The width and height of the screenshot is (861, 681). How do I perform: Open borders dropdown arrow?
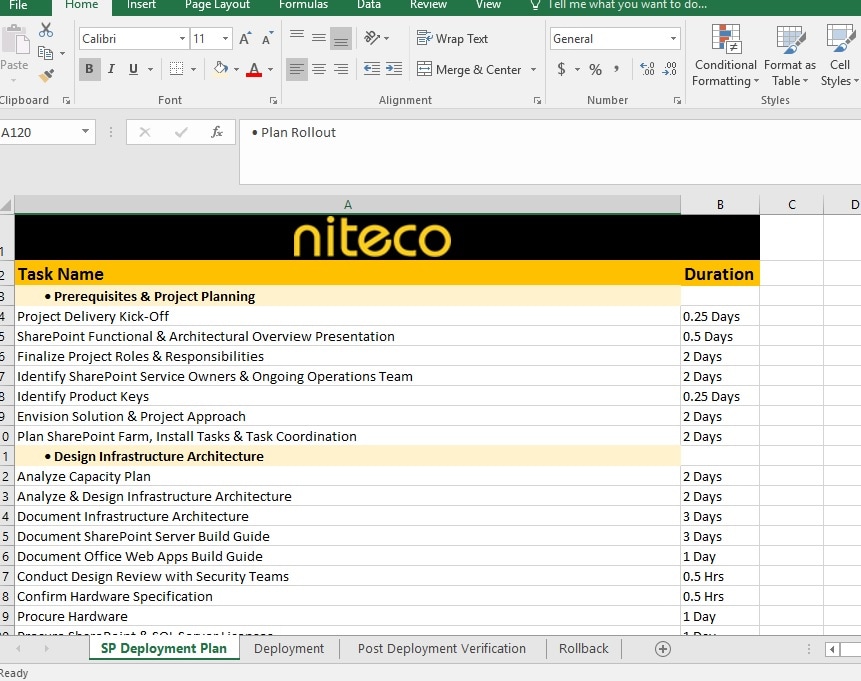pyautogui.click(x=193, y=70)
